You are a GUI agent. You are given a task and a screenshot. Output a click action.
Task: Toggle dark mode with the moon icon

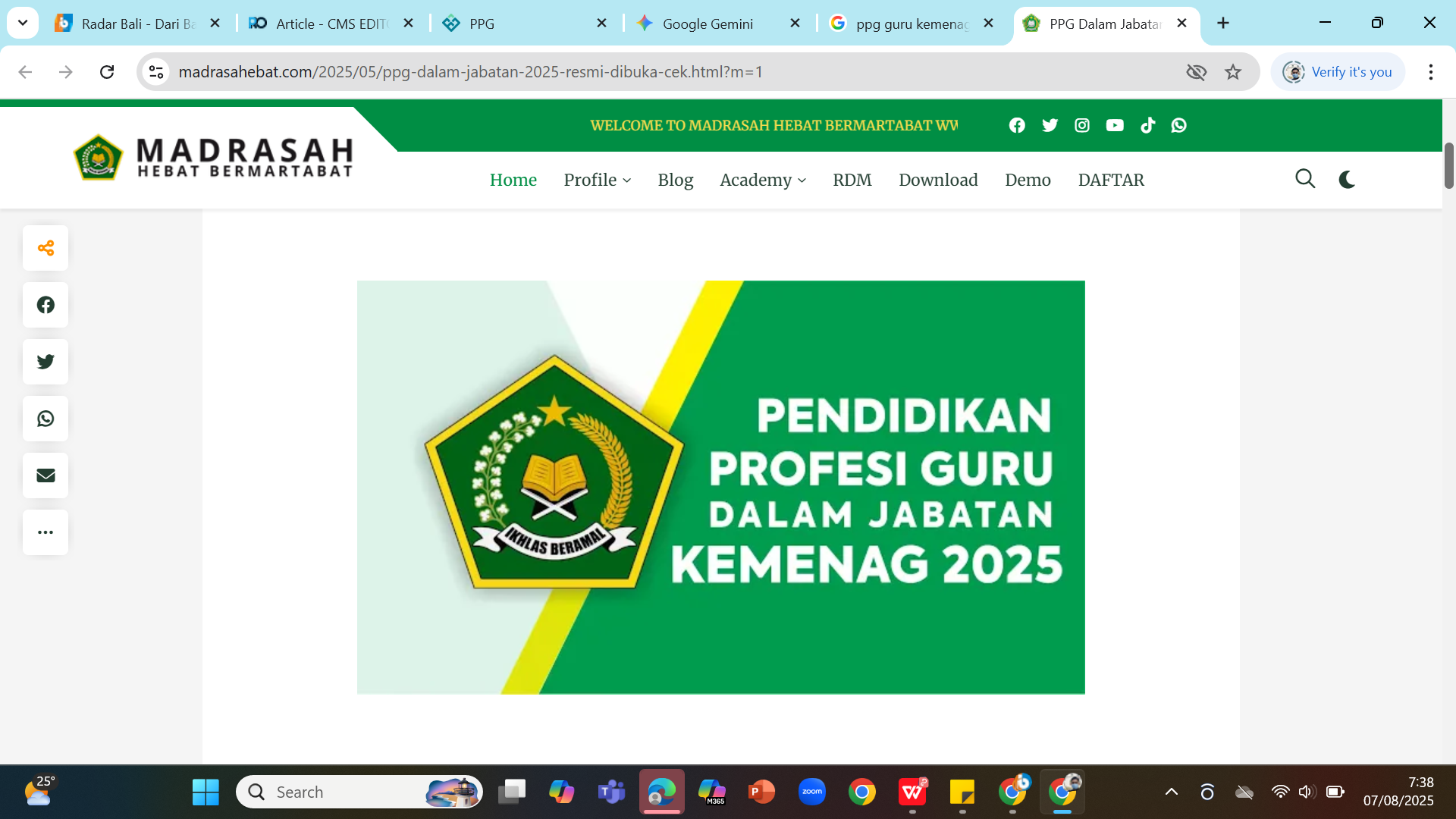[x=1348, y=180]
